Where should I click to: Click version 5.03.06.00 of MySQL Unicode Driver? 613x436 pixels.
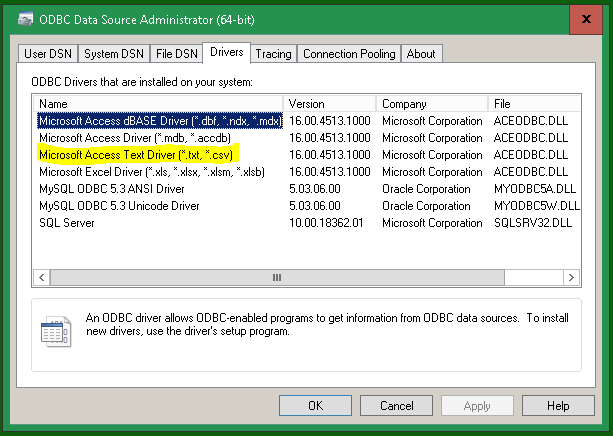315,206
